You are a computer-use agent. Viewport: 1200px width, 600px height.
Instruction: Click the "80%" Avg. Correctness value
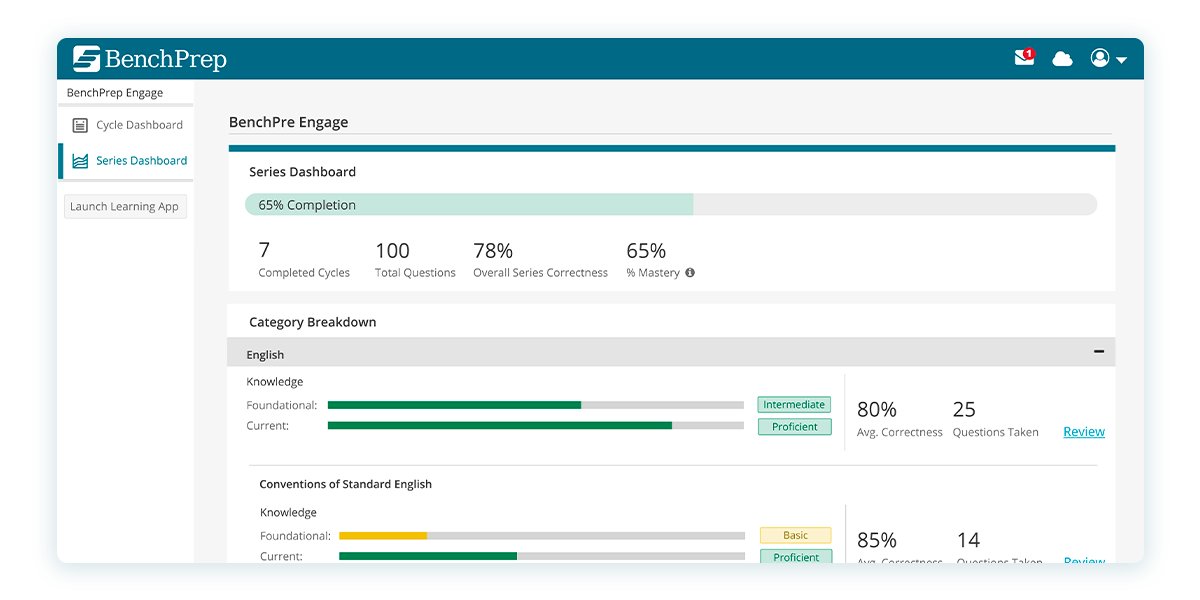point(877,409)
